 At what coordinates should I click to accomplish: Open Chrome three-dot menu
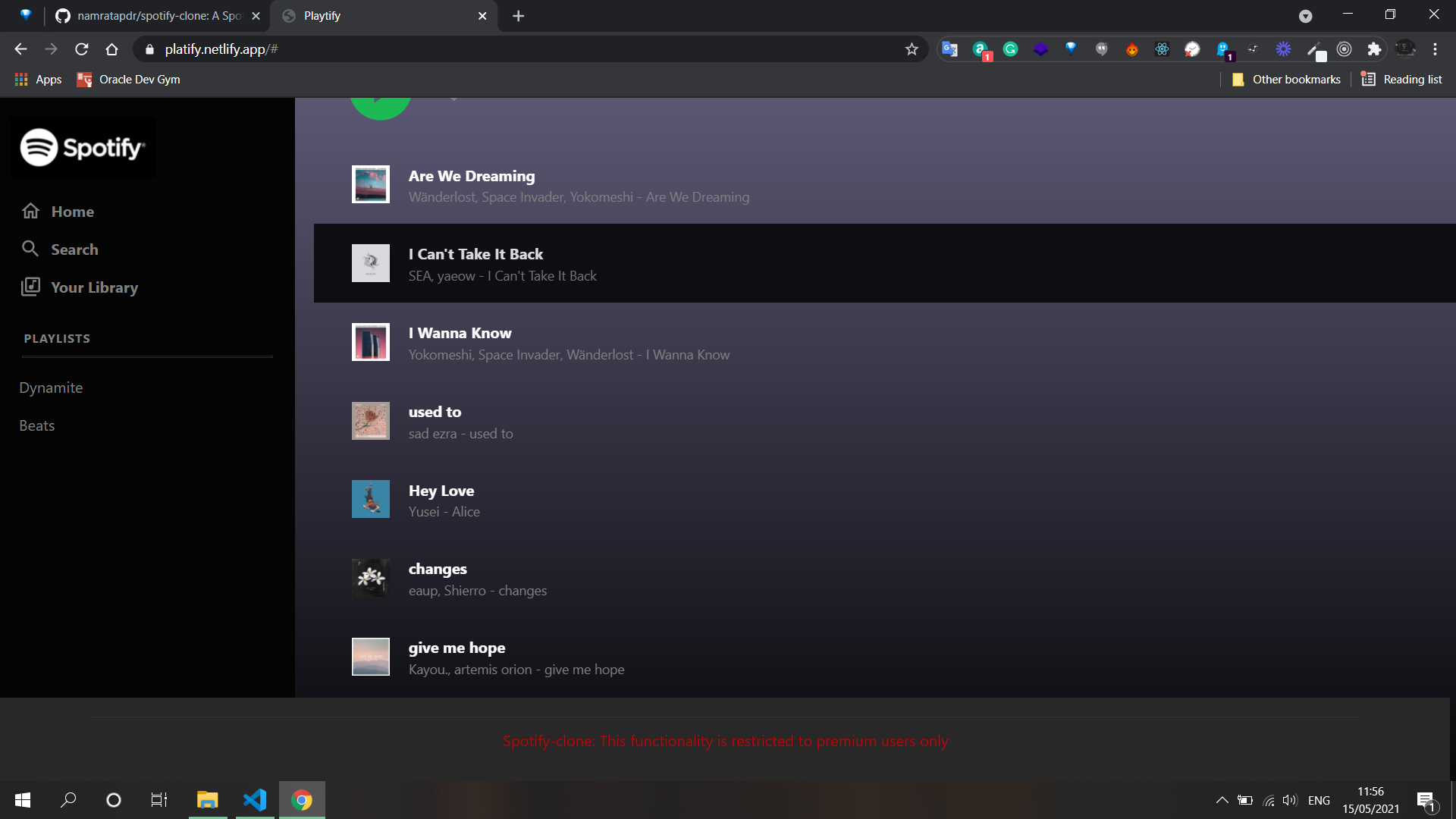click(x=1435, y=49)
